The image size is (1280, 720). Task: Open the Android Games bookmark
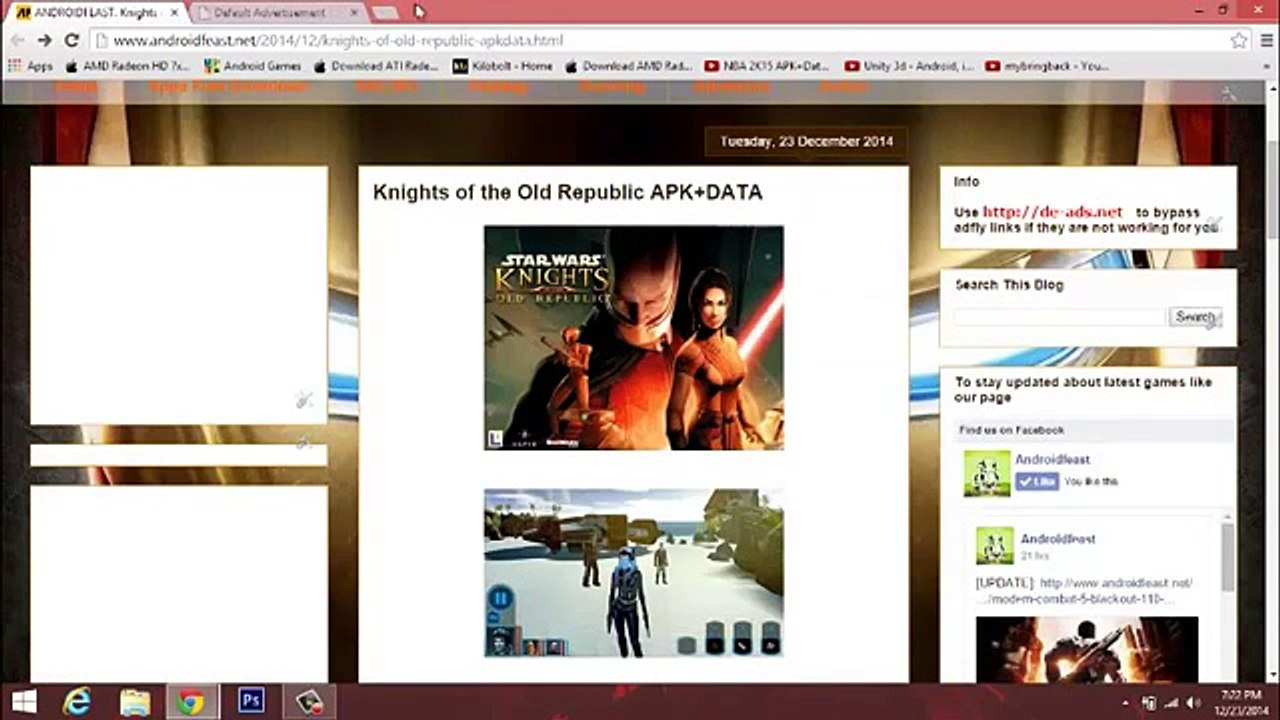click(x=252, y=66)
